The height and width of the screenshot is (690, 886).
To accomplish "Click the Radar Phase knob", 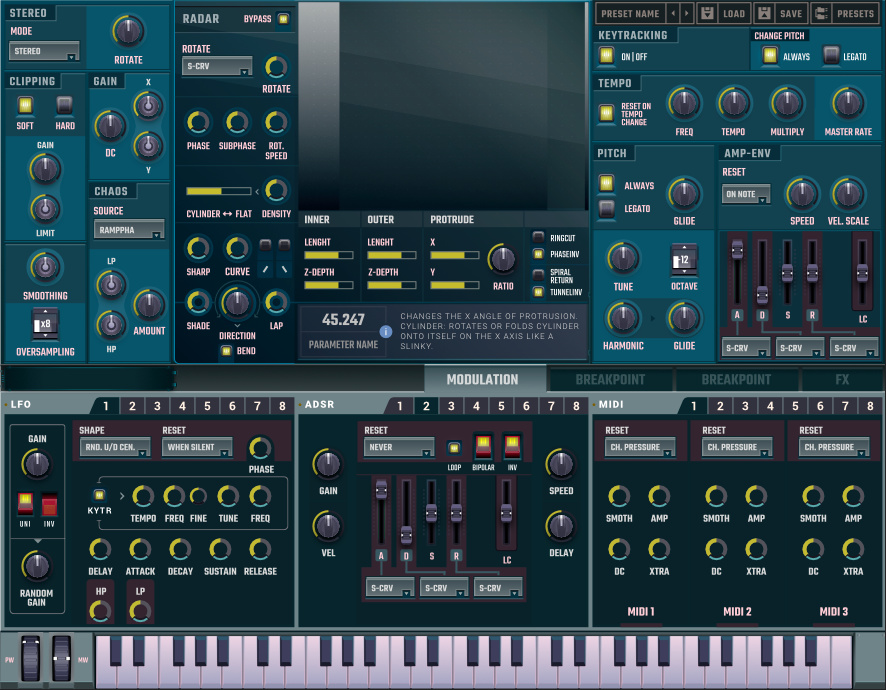I will point(198,122).
